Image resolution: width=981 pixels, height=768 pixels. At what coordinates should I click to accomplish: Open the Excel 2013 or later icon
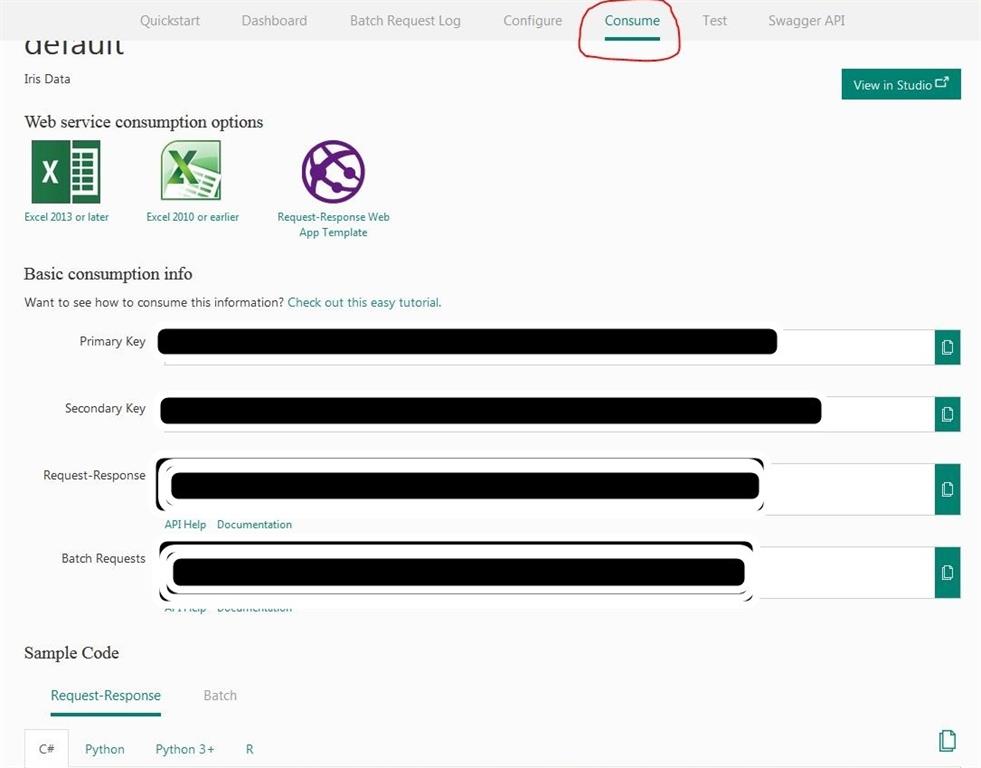66,171
